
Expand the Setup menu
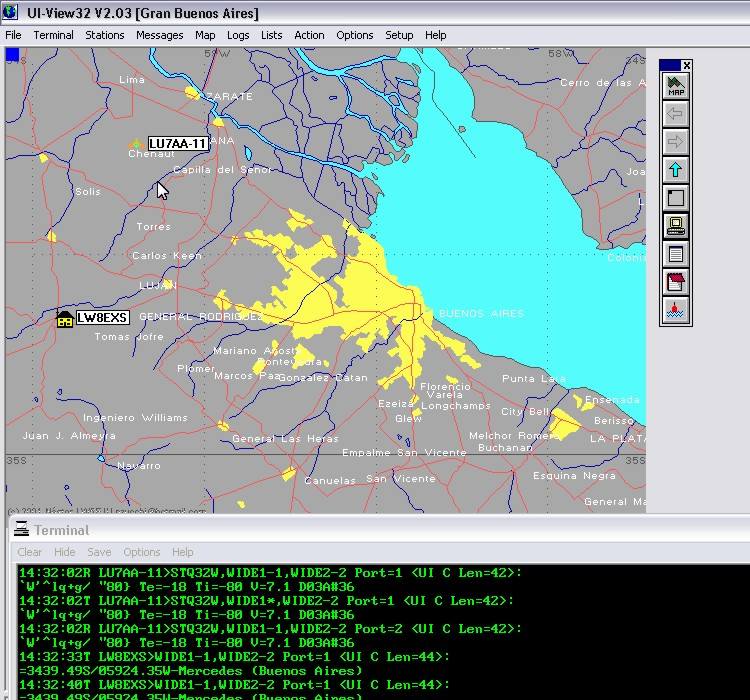point(399,35)
